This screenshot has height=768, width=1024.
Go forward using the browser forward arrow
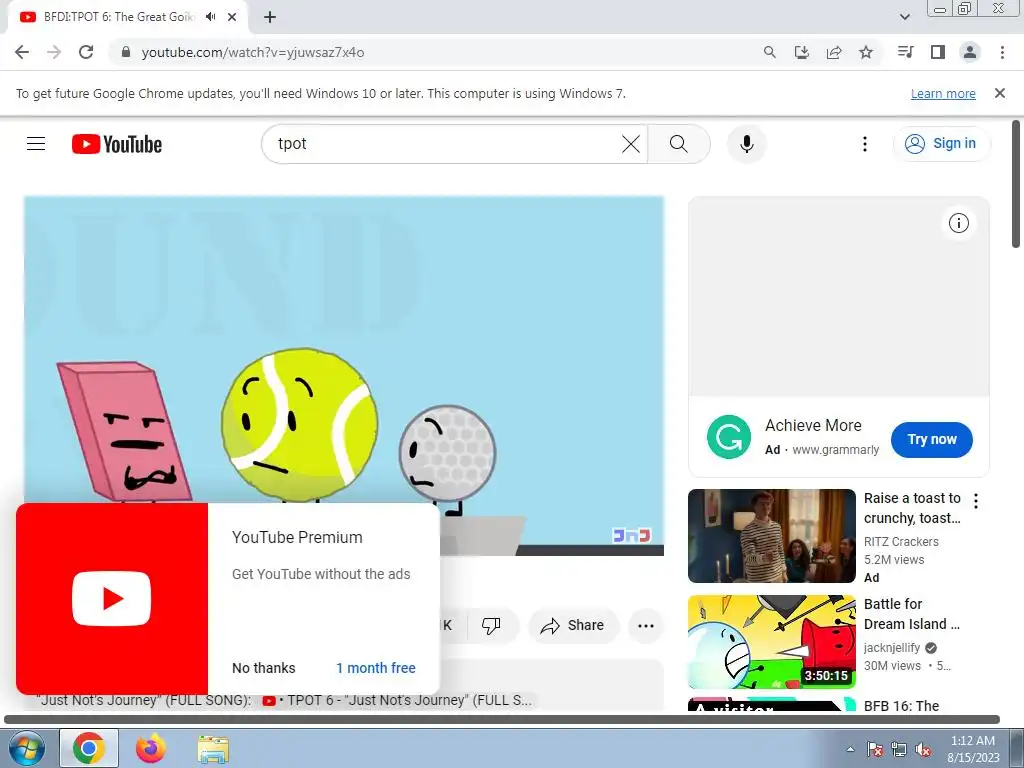[54, 52]
